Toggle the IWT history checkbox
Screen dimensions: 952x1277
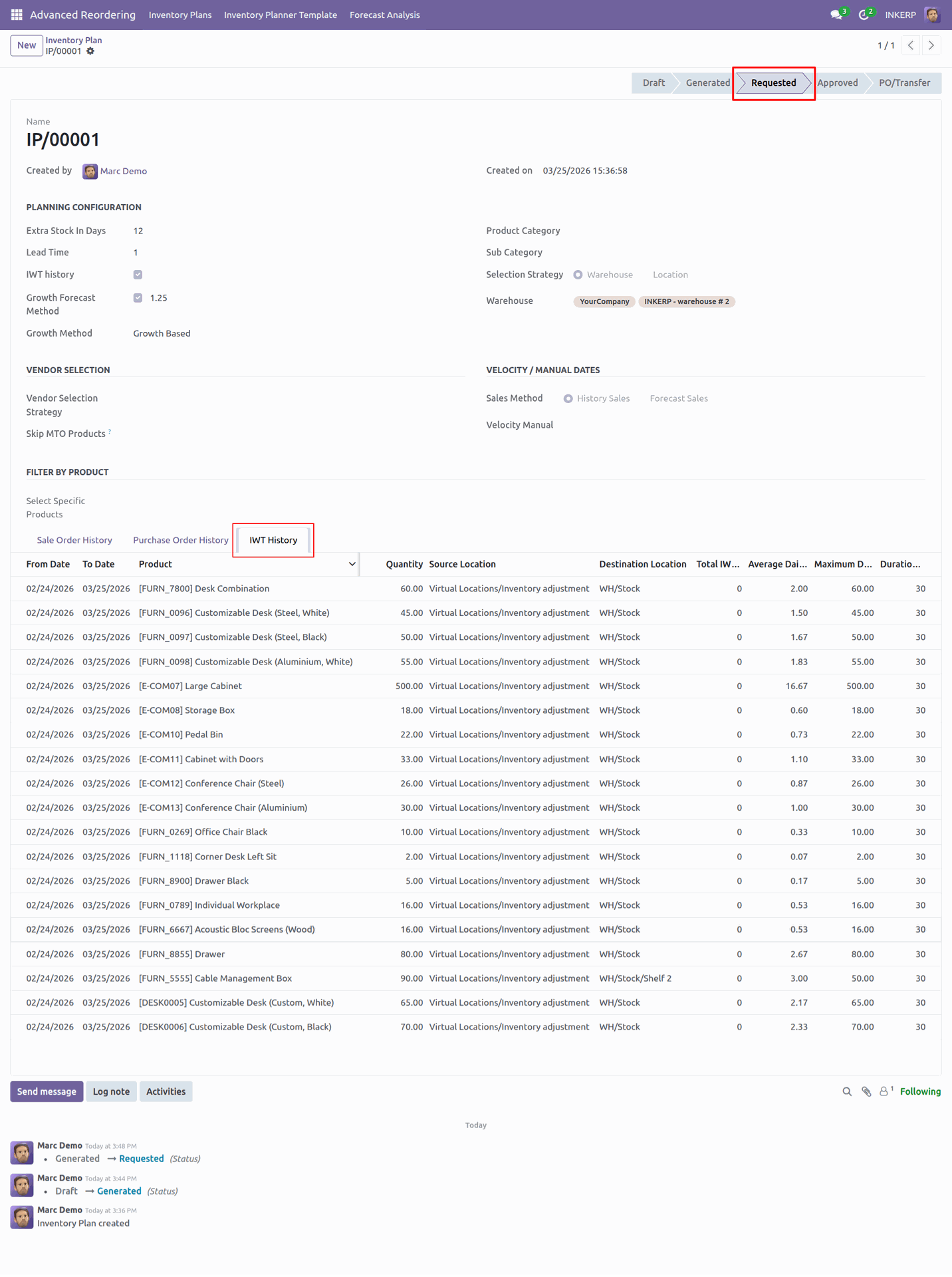138,275
